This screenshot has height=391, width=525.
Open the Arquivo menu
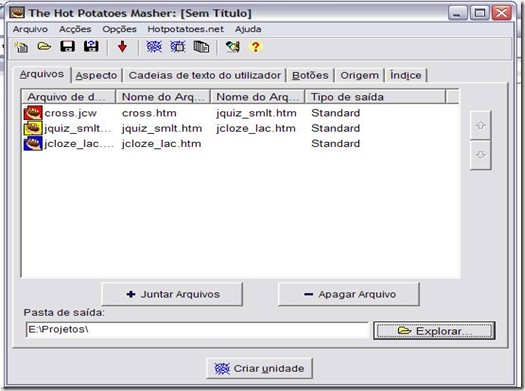pos(30,29)
